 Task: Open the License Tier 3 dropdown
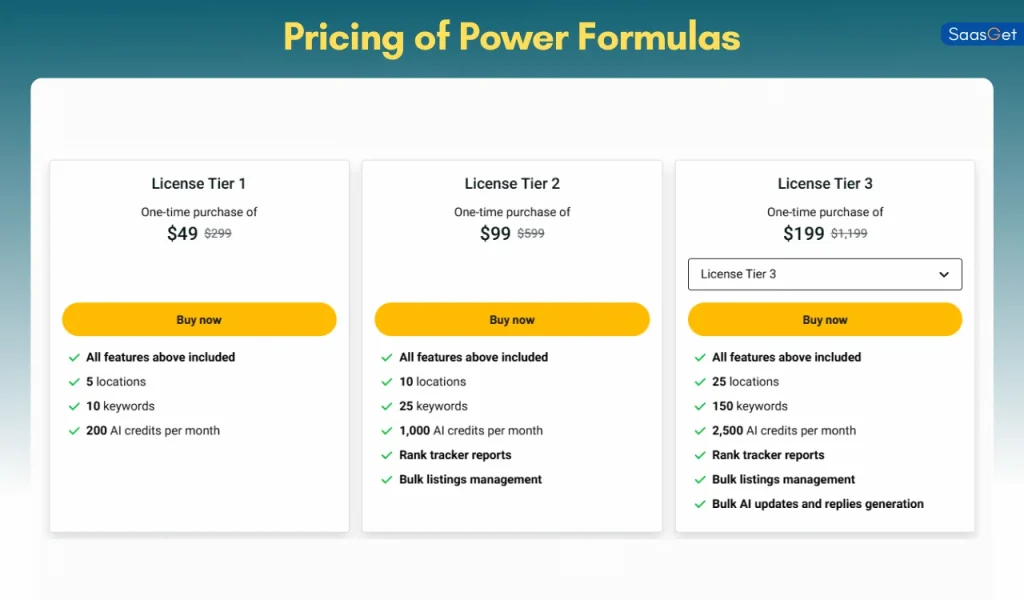pos(824,274)
